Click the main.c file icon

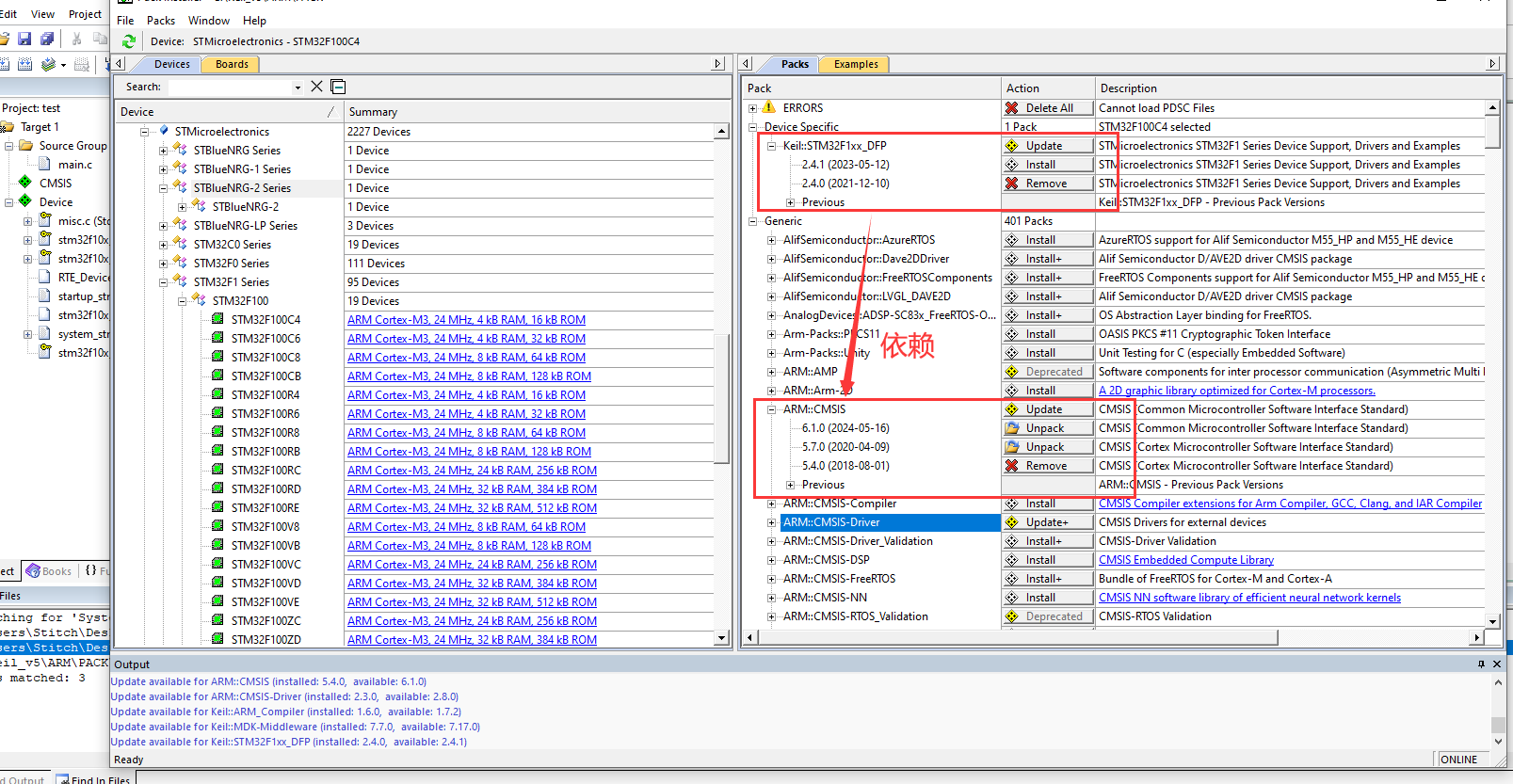click(x=44, y=164)
